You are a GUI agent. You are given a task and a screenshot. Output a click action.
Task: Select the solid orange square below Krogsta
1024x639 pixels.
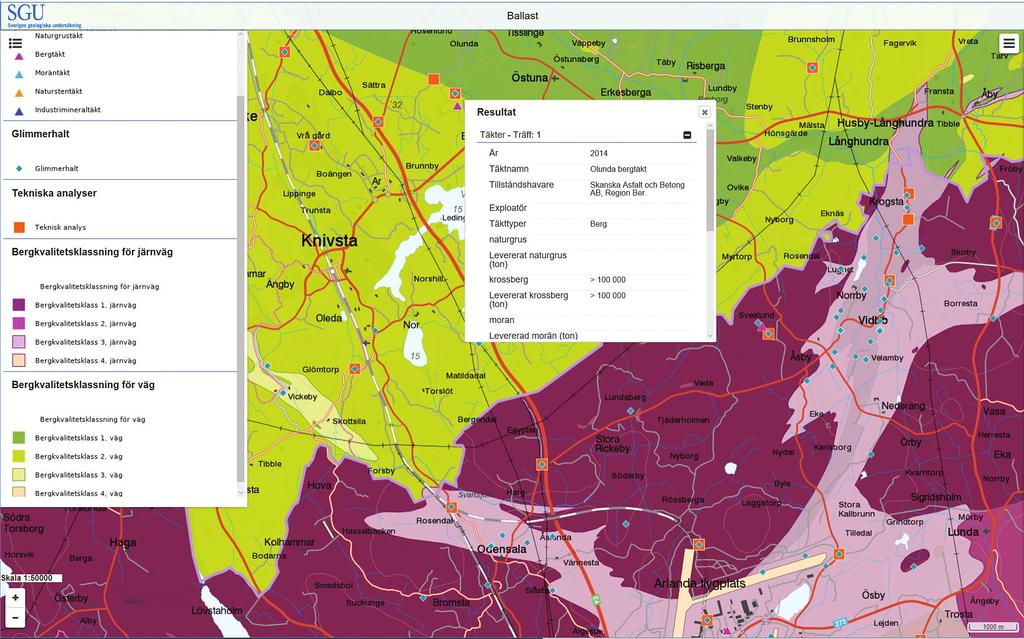908,219
